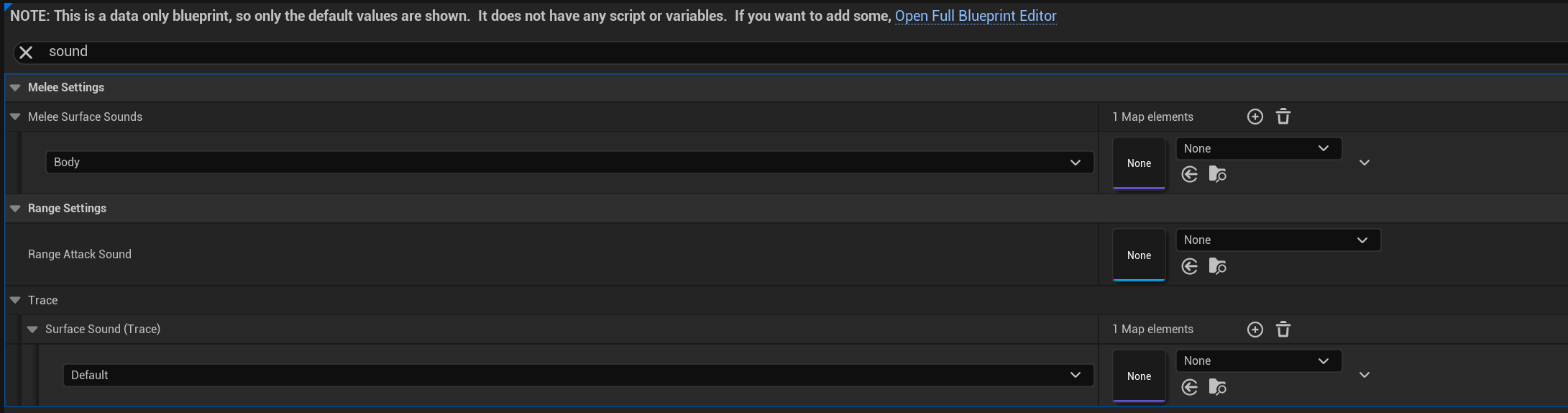This screenshot has height=413, width=1568.
Task: Browse to Default trace sound asset
Action: coord(1218,387)
